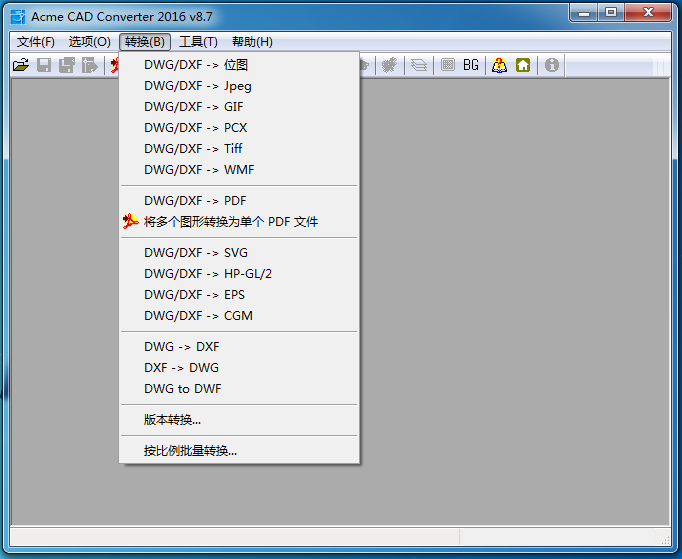The image size is (682, 559).
Task: Launch 按比例批量转换... batch conversion
Action: pyautogui.click(x=191, y=451)
